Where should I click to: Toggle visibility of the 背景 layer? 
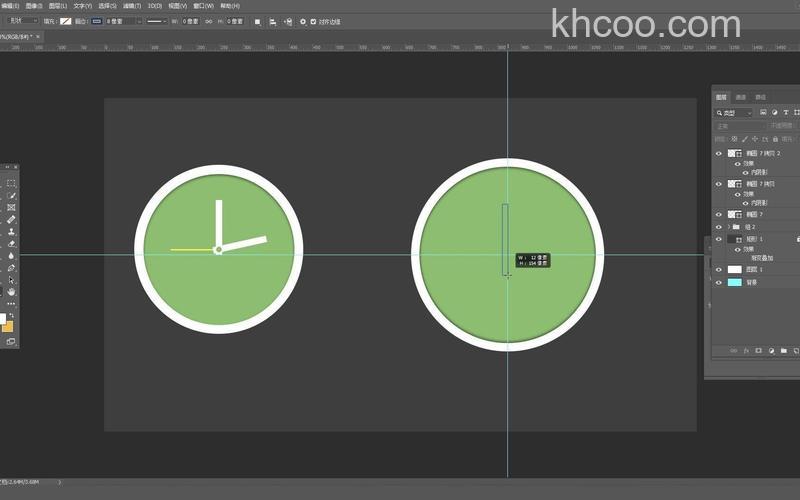click(718, 283)
